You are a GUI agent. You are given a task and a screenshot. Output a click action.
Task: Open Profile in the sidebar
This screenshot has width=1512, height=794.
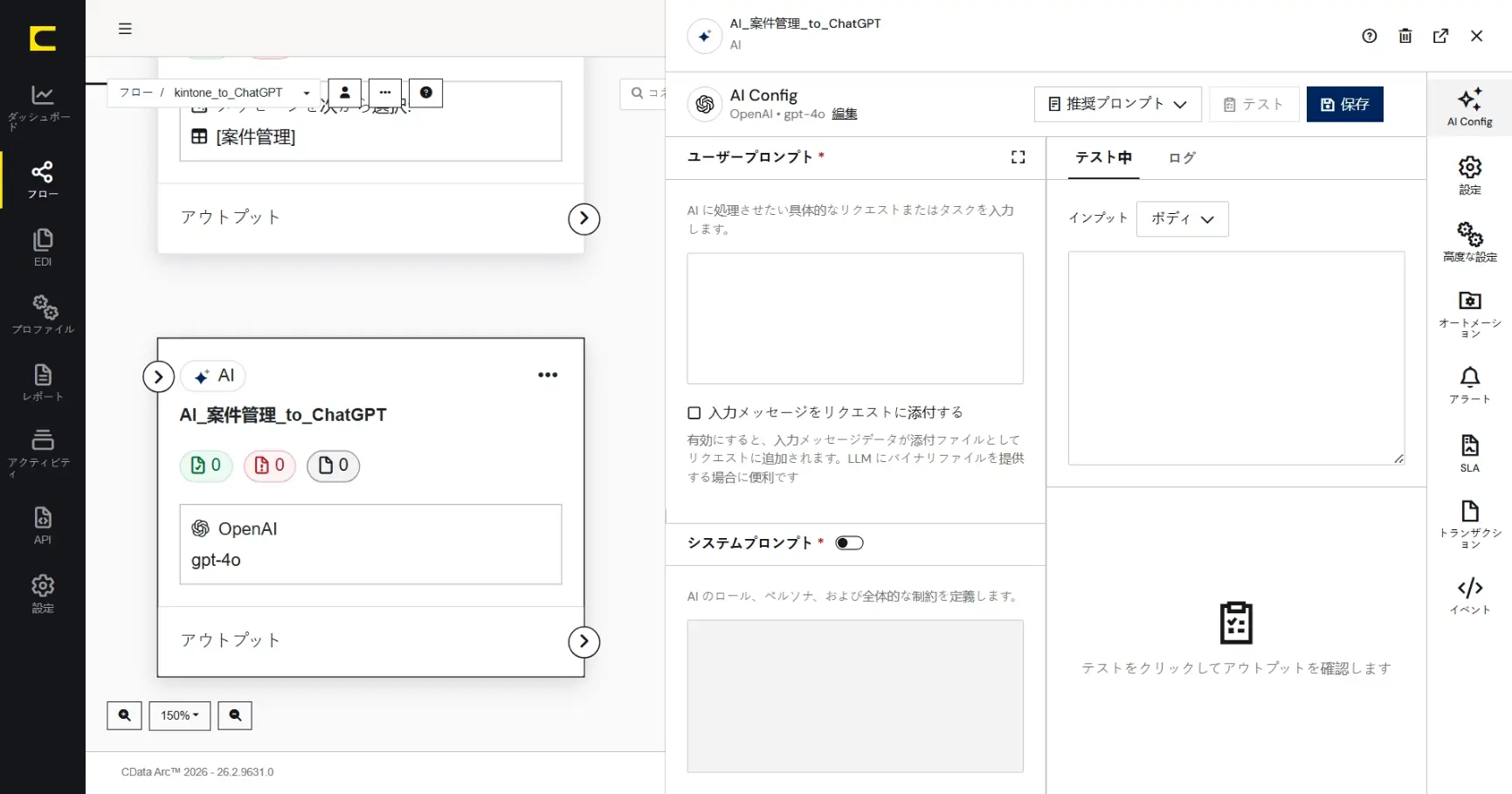(x=42, y=314)
